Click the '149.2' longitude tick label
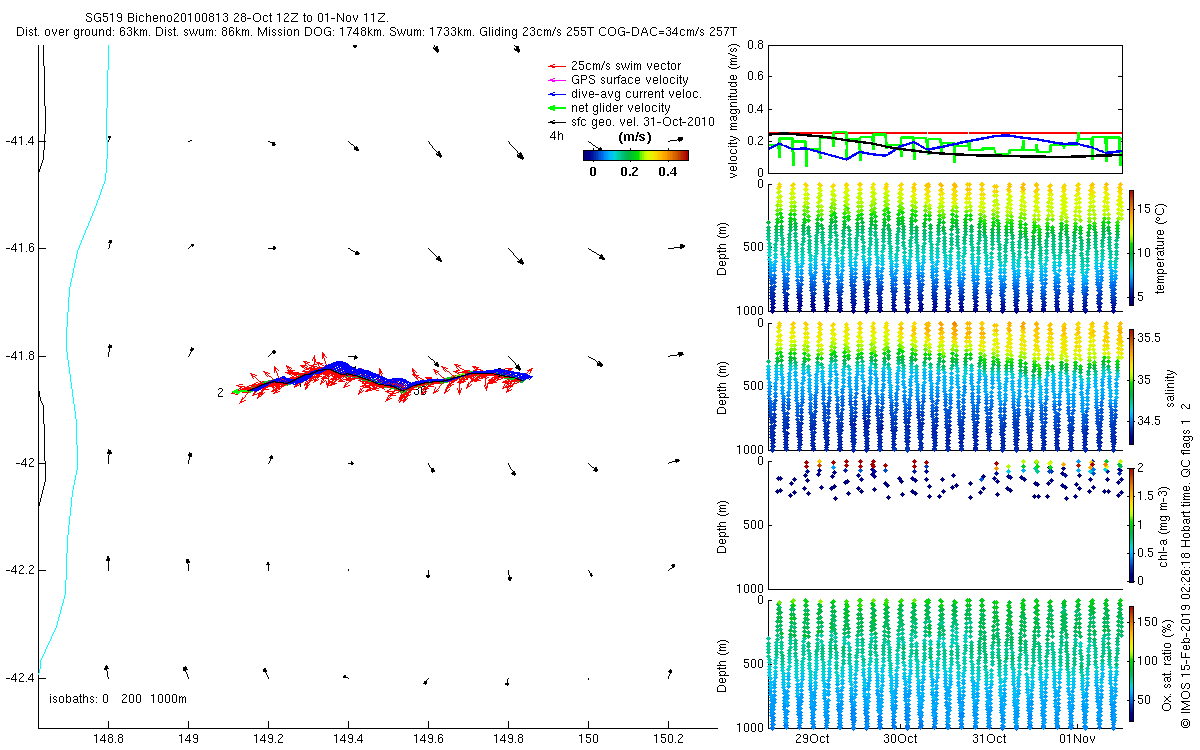The image size is (1200, 750). tap(268, 740)
